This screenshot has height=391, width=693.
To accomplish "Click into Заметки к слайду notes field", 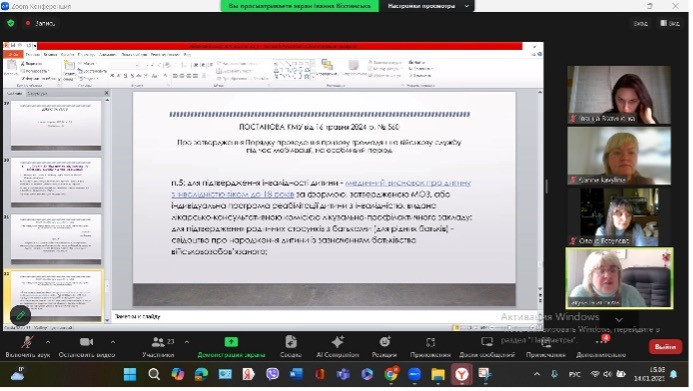I will tap(326, 317).
